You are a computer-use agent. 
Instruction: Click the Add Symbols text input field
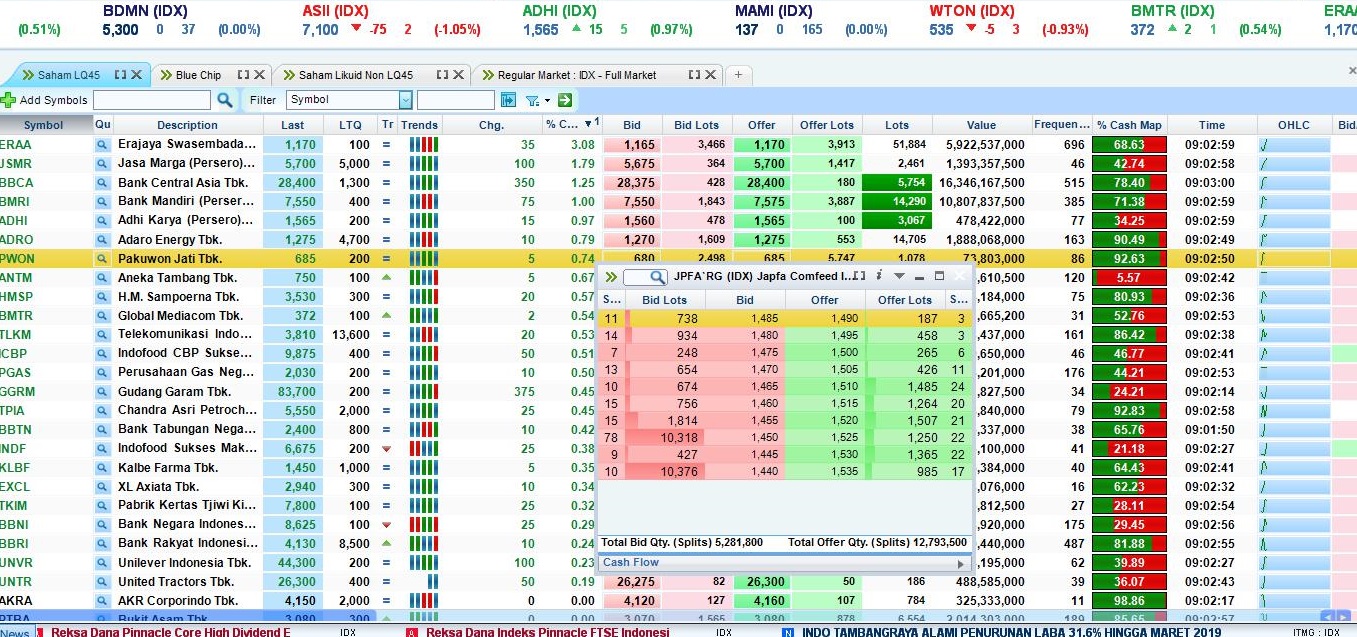click(152, 100)
